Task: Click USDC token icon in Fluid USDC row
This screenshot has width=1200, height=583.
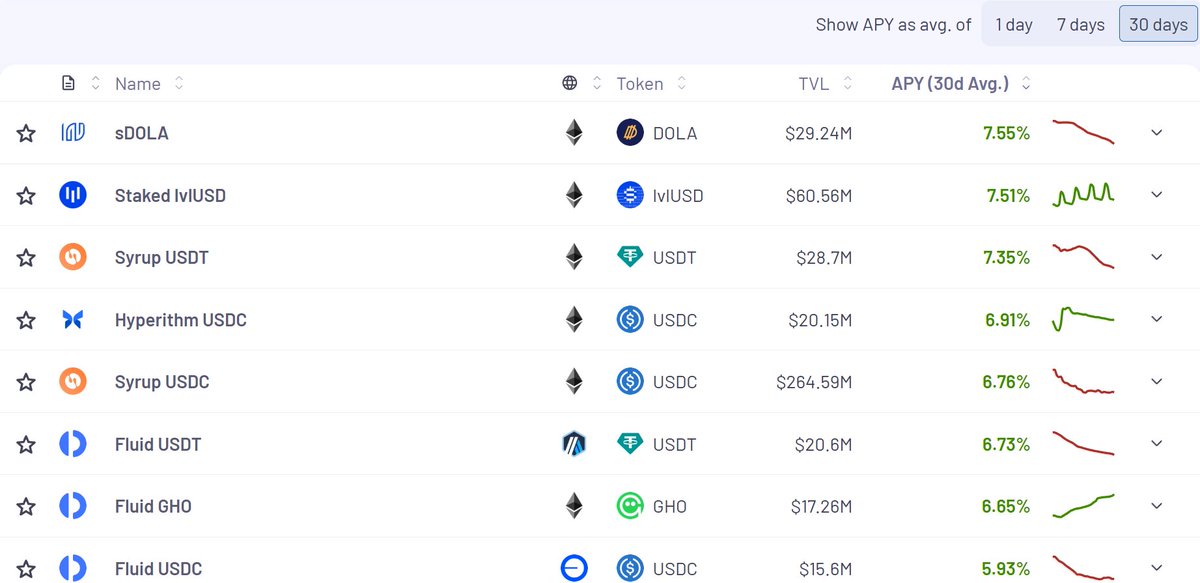Action: click(x=630, y=569)
